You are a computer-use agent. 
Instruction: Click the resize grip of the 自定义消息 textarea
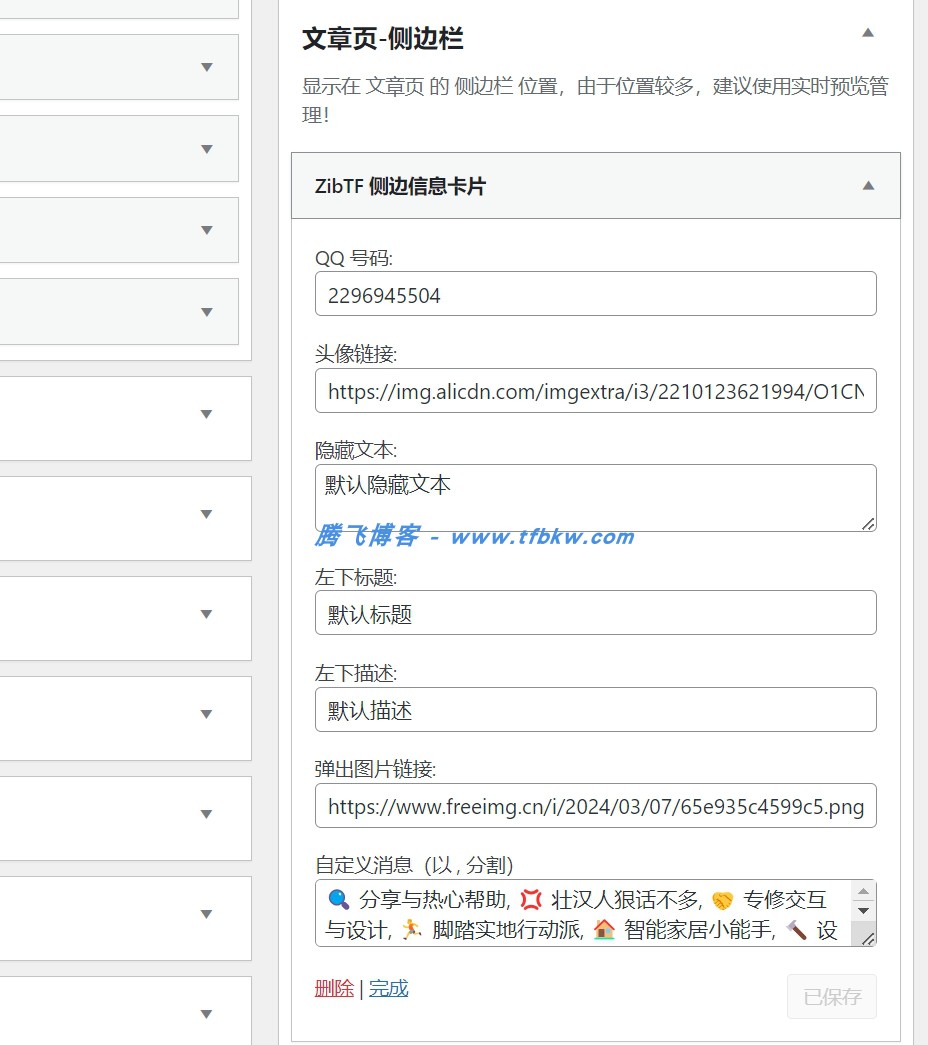pos(867,937)
